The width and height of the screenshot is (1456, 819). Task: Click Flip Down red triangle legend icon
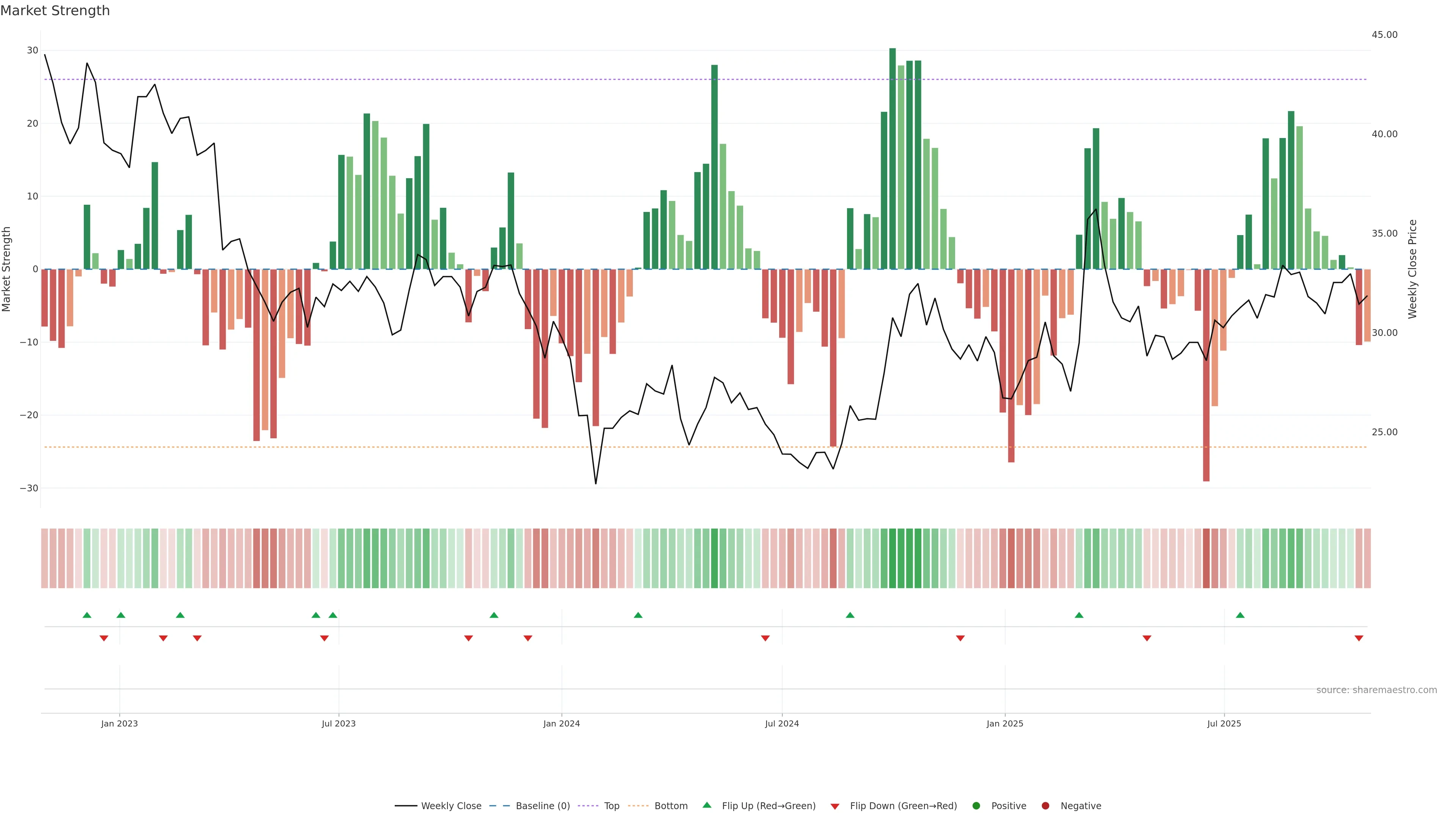(835, 806)
